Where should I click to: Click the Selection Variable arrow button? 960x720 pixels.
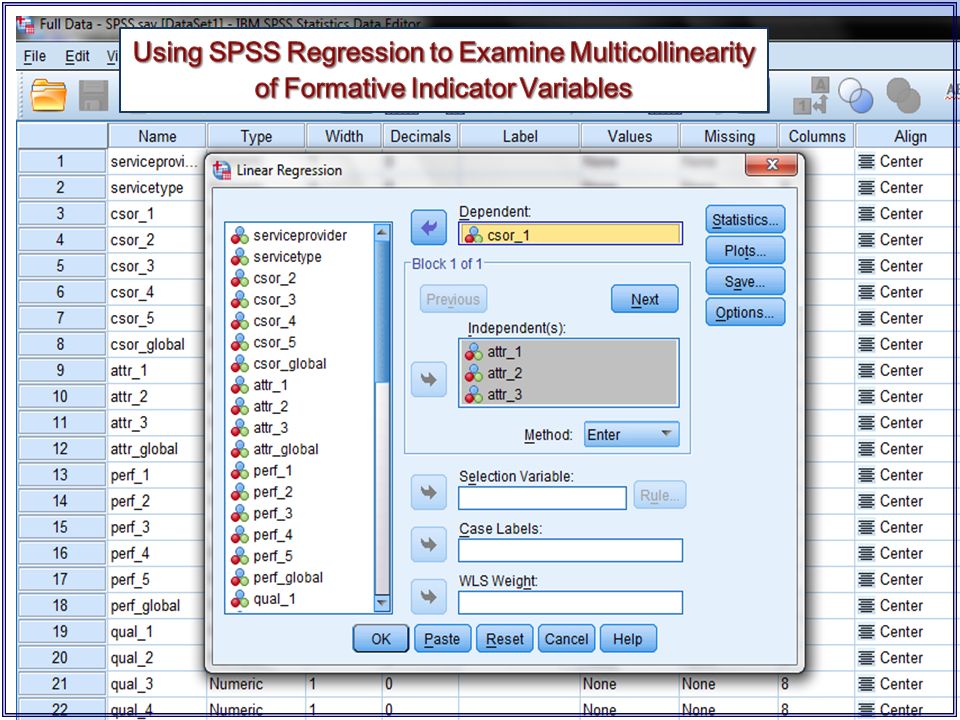[429, 492]
